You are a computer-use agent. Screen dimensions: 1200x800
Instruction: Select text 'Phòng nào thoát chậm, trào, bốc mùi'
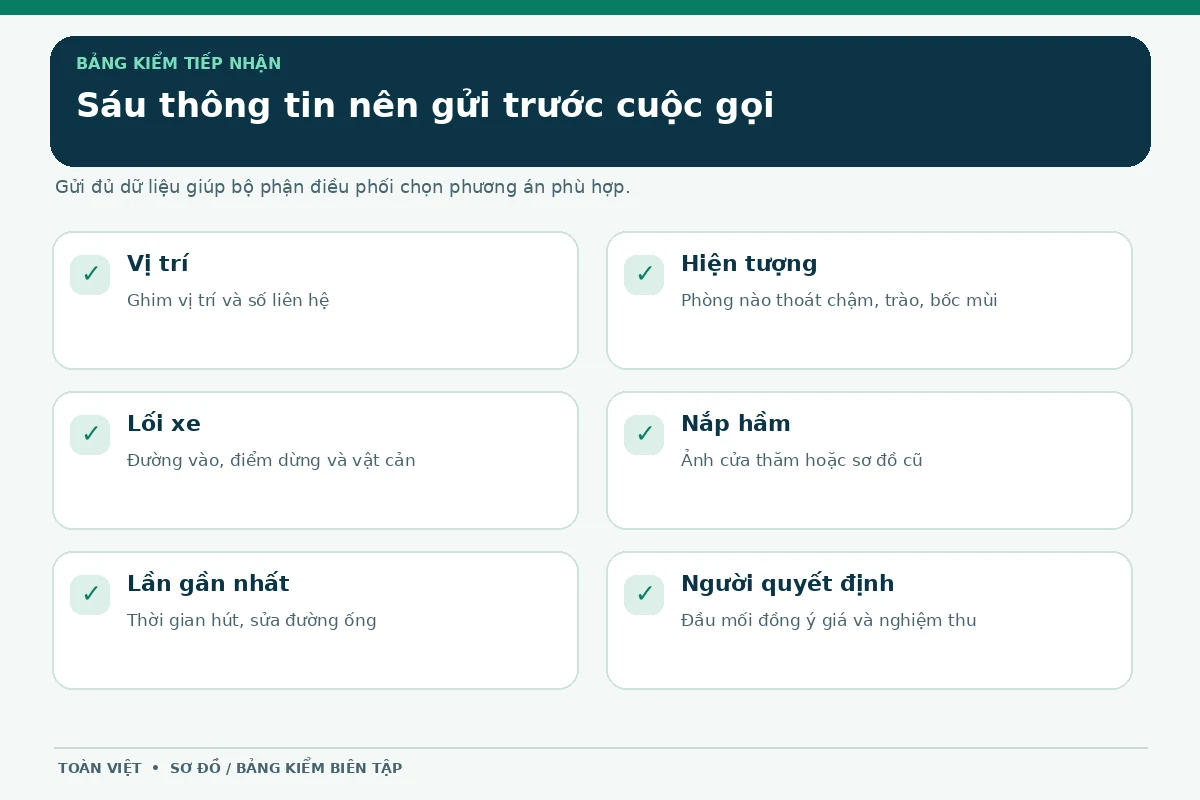(839, 300)
